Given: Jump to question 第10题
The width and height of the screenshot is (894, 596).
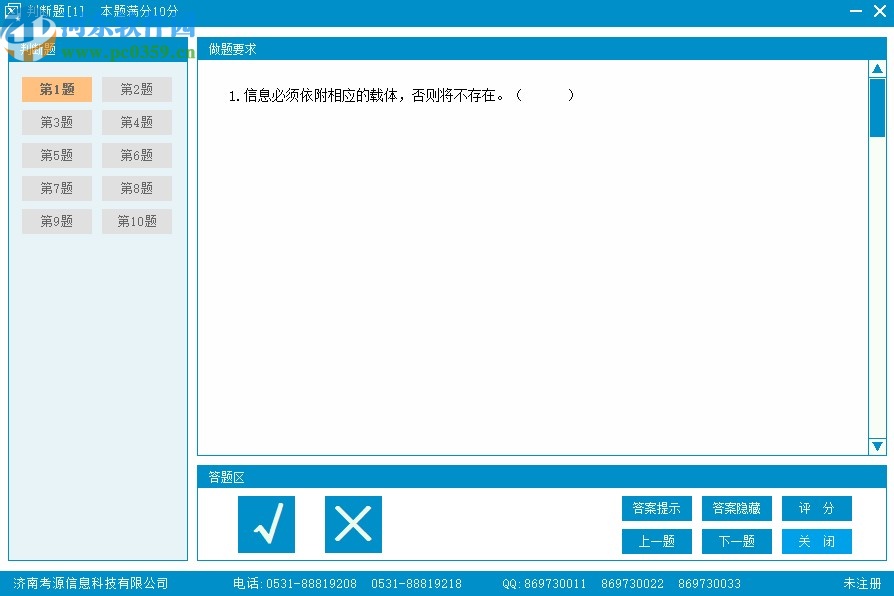Looking at the screenshot, I should tap(136, 221).
